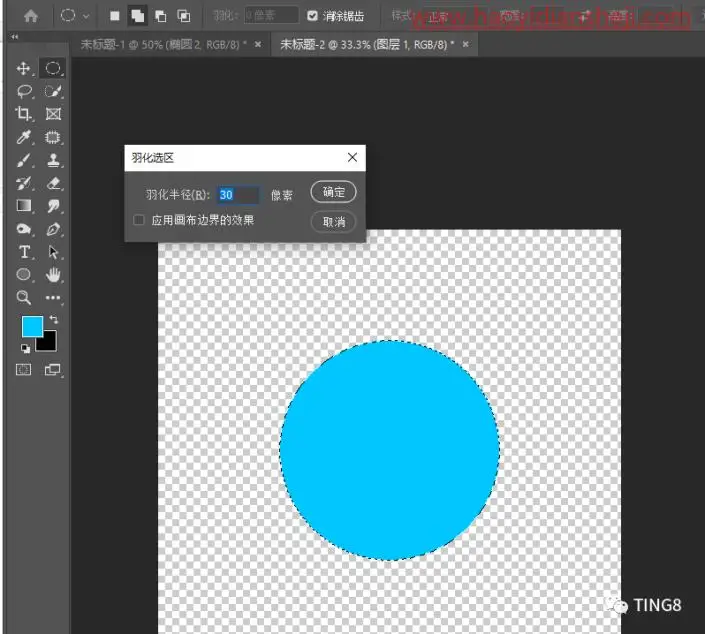Cancel feather dialog with 取消 button
This screenshot has width=705, height=634.
tap(334, 222)
